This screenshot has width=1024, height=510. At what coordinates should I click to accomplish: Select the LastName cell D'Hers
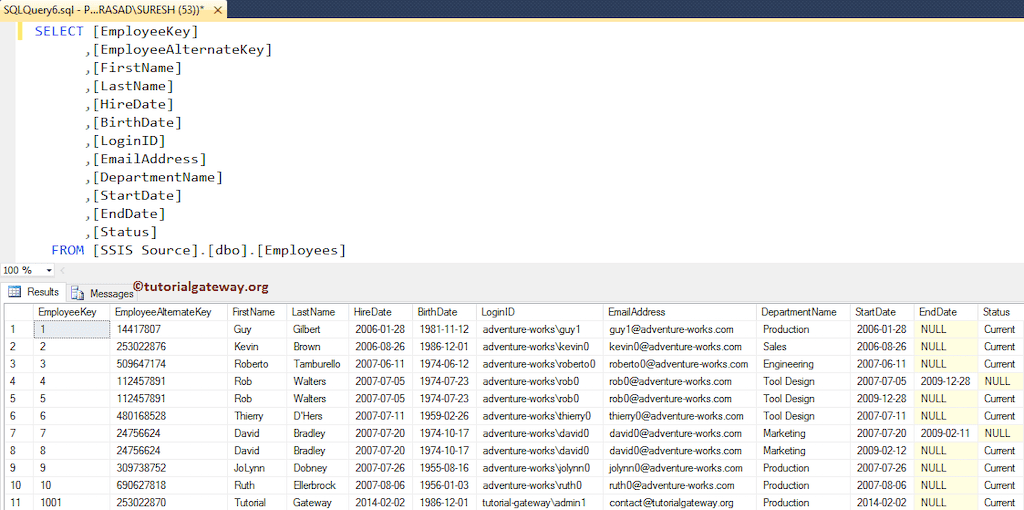coord(317,416)
